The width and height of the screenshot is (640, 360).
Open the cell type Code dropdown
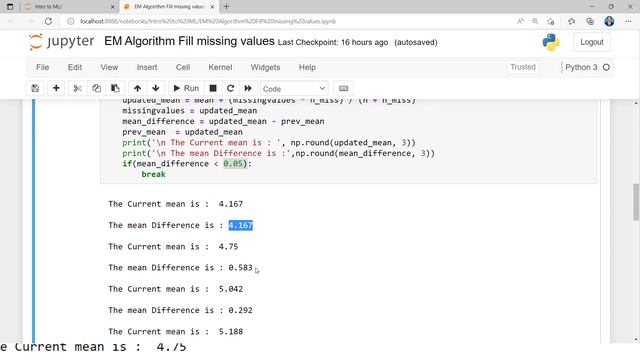click(x=294, y=89)
